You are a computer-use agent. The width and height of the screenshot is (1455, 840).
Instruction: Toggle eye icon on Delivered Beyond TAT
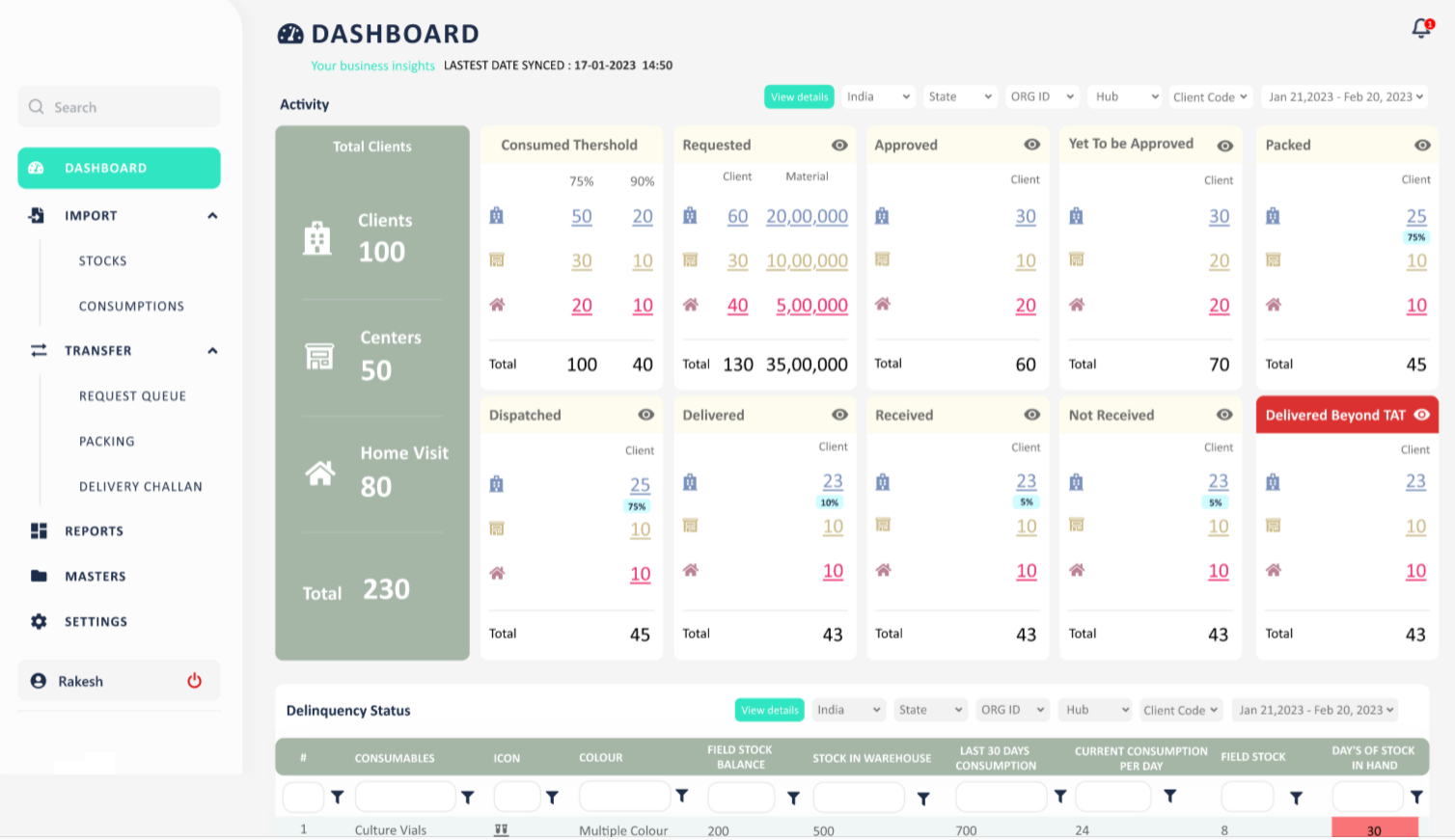(1421, 415)
